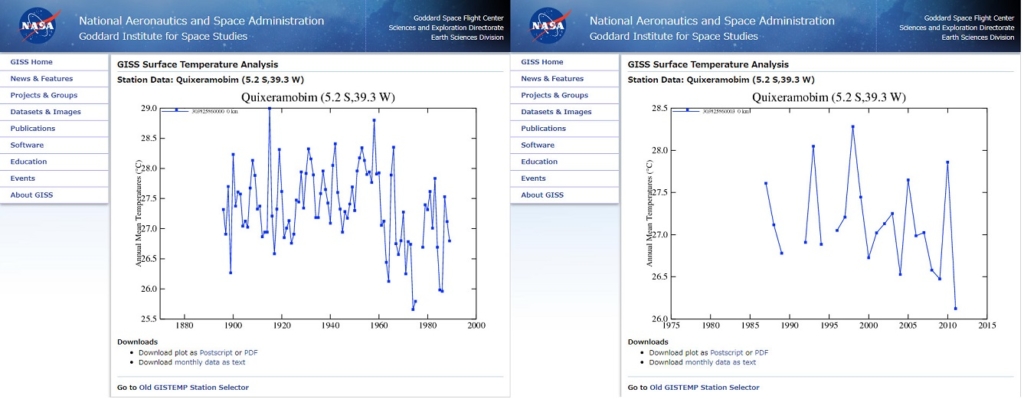Open Datasets & Images in the right page sidebar

(x=556, y=112)
